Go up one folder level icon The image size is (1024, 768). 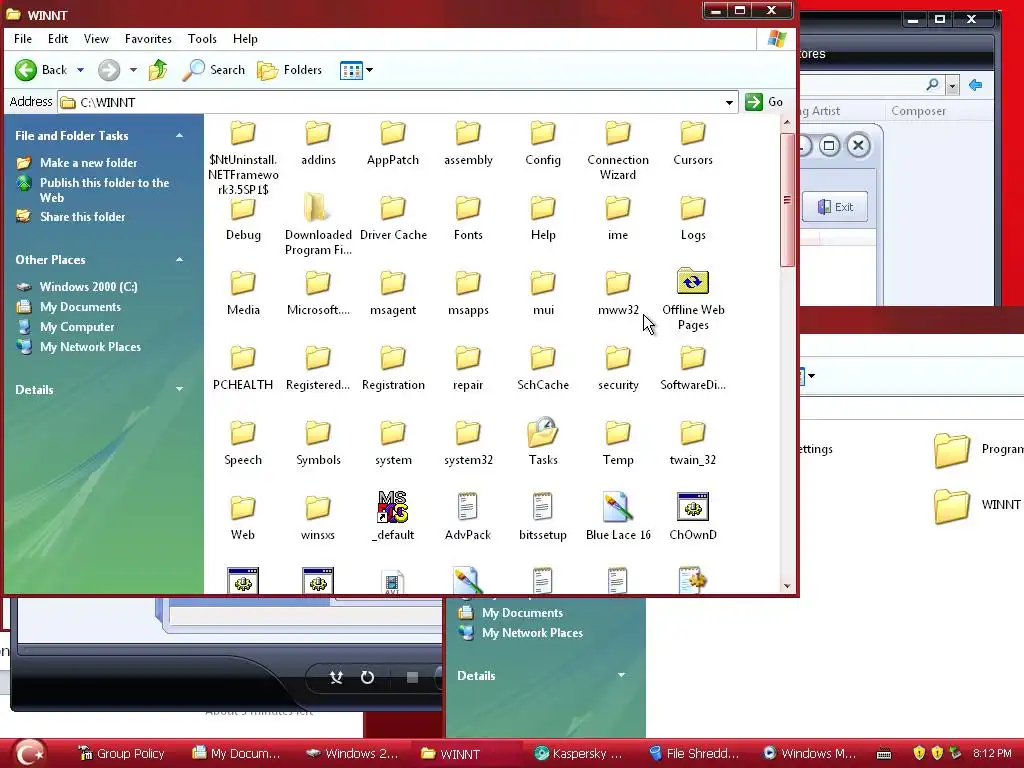(158, 69)
